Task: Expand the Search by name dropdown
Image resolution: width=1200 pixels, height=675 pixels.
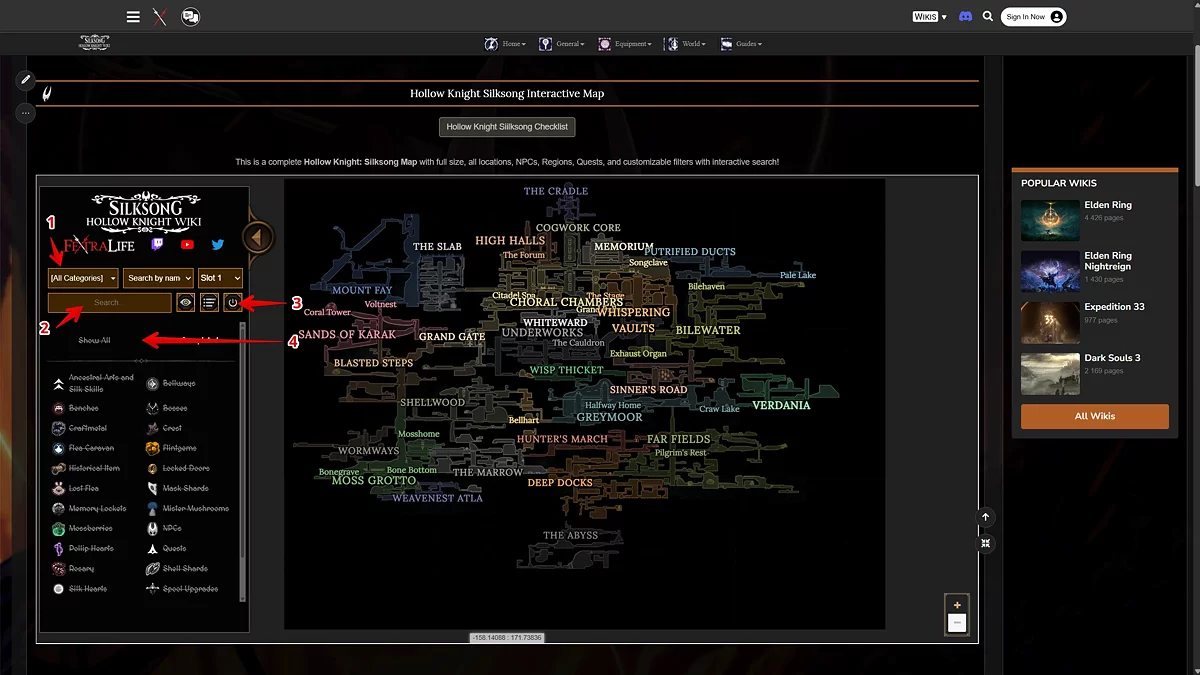Action: point(158,278)
